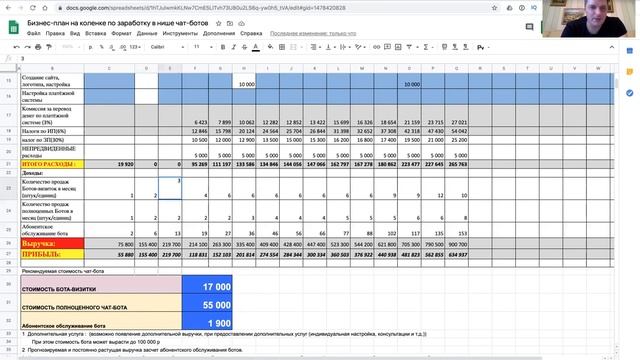Open the input tools Pv button
This screenshot has height=360, width=640.
pos(483,48)
